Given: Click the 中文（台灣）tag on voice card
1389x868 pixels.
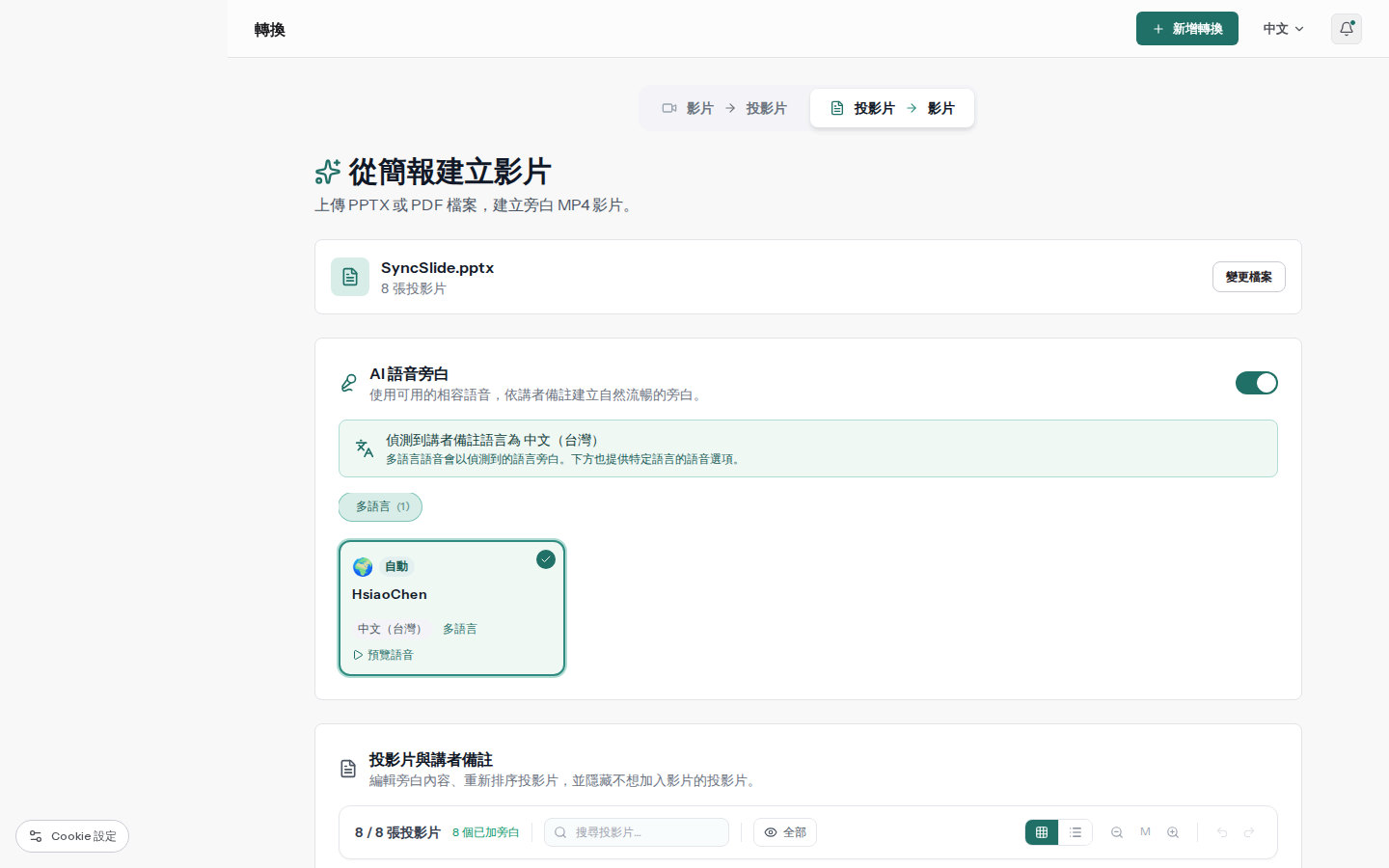Looking at the screenshot, I should click(392, 629).
